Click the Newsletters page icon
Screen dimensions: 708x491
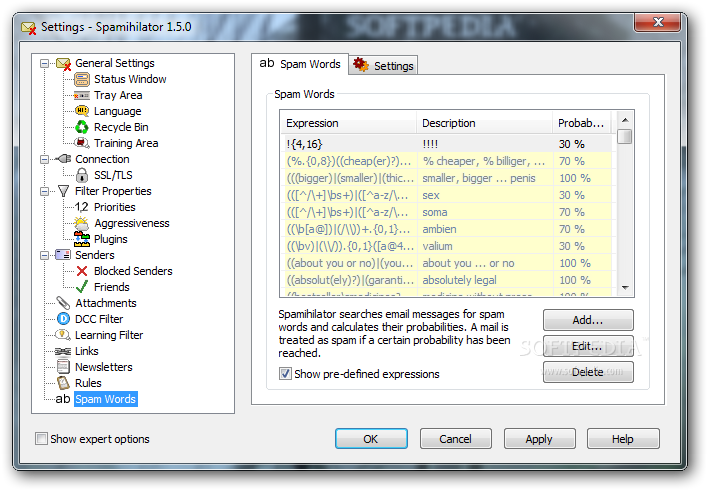tap(63, 367)
